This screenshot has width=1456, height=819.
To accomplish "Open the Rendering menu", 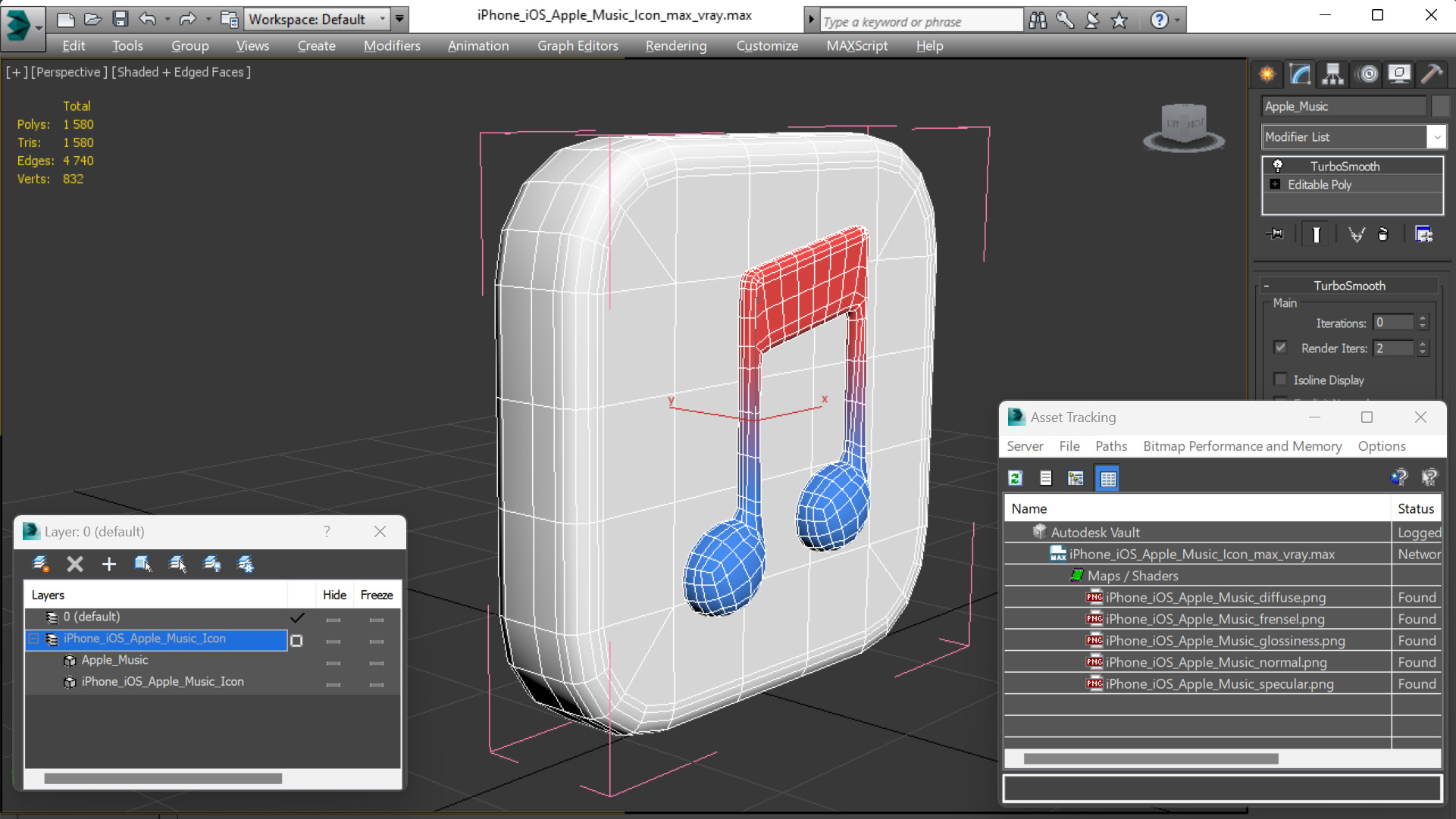I will pos(676,46).
